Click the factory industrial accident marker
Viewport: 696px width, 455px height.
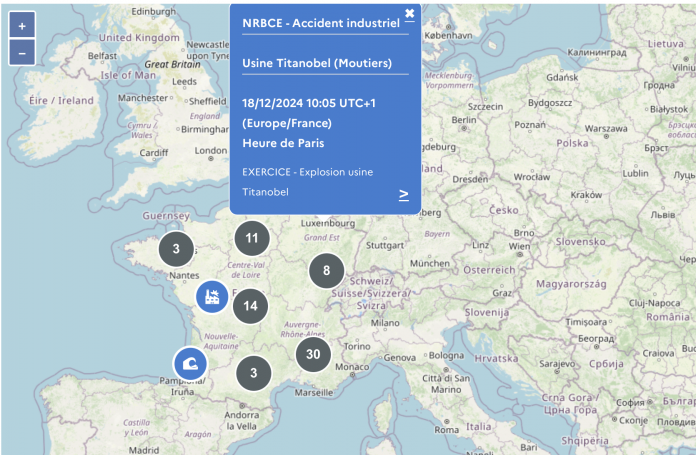click(211, 296)
